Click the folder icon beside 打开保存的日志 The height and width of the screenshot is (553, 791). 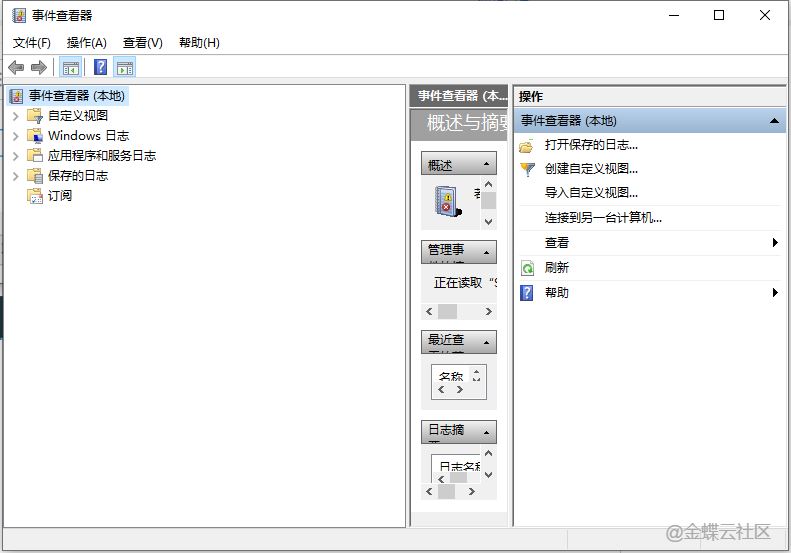coord(527,145)
